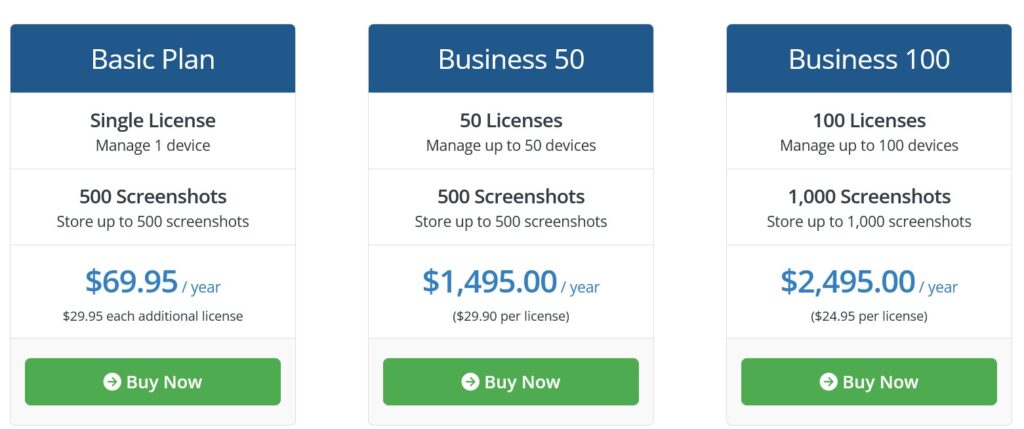1024x429 pixels.
Task: Click the arrow icon in Business 50 Buy Now
Action: 470,382
